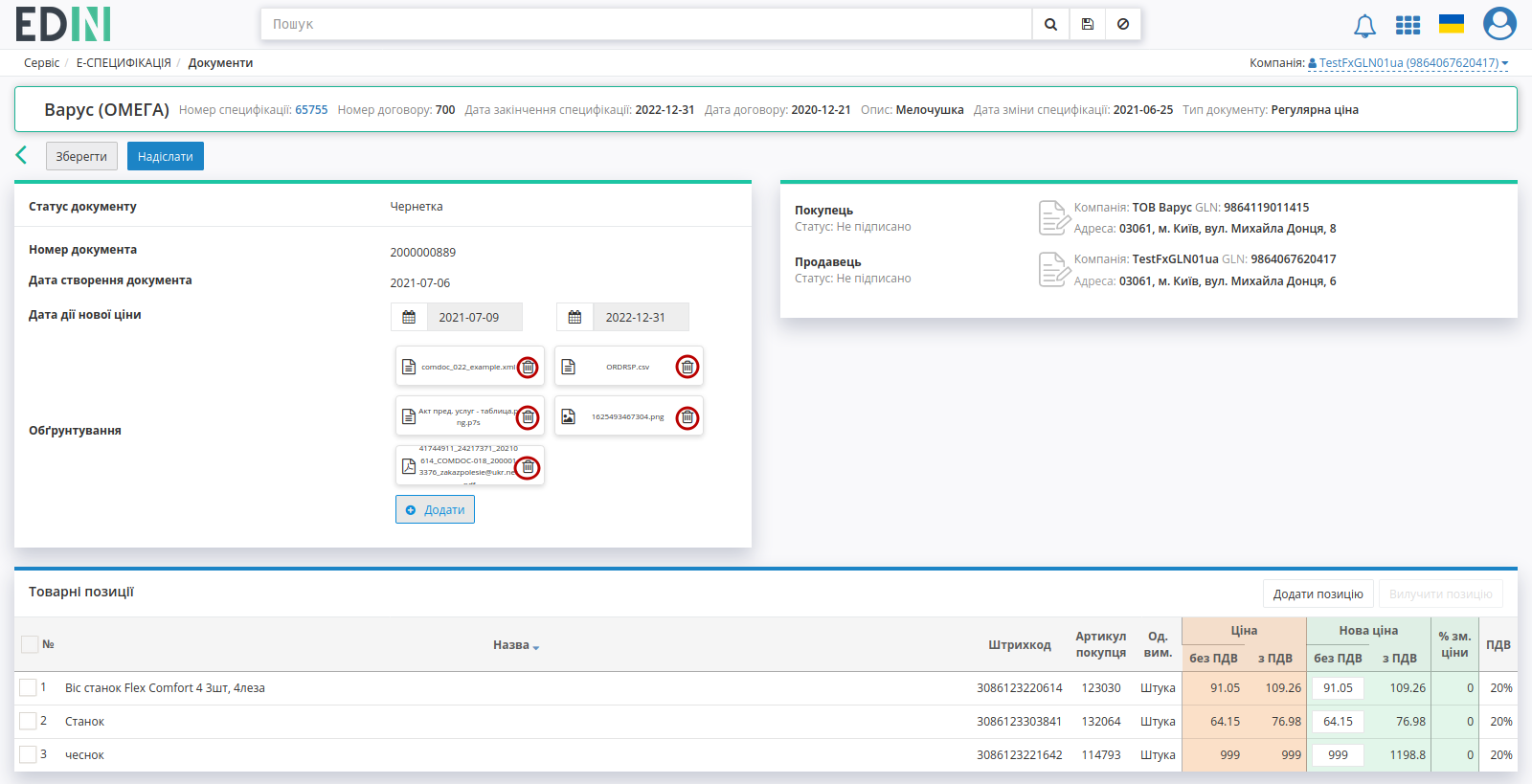Viewport: 1532px width, 784px height.
Task: Go back with the left arrow
Action: tap(21, 155)
